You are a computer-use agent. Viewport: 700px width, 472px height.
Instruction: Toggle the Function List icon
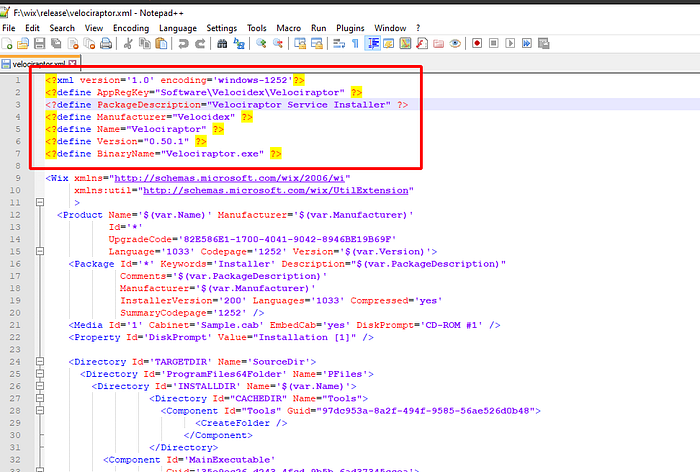(x=422, y=44)
